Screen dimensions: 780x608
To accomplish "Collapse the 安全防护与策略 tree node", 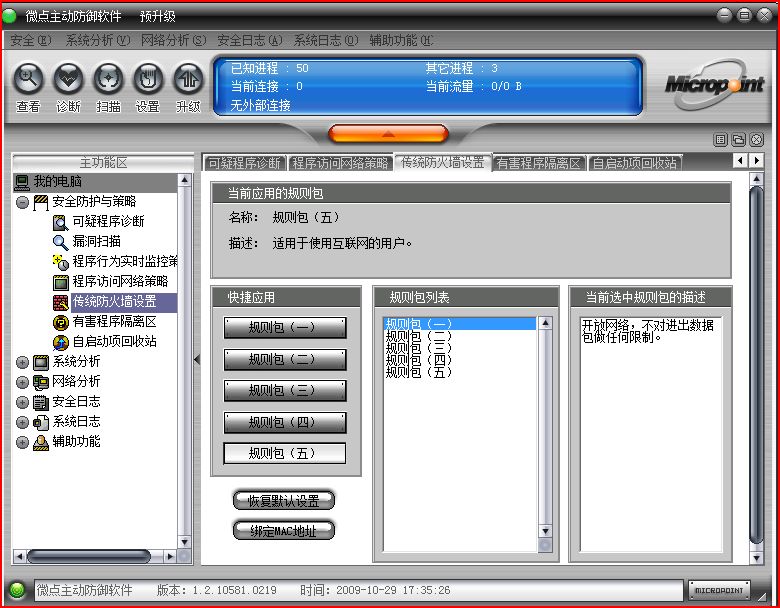I will click(22, 202).
